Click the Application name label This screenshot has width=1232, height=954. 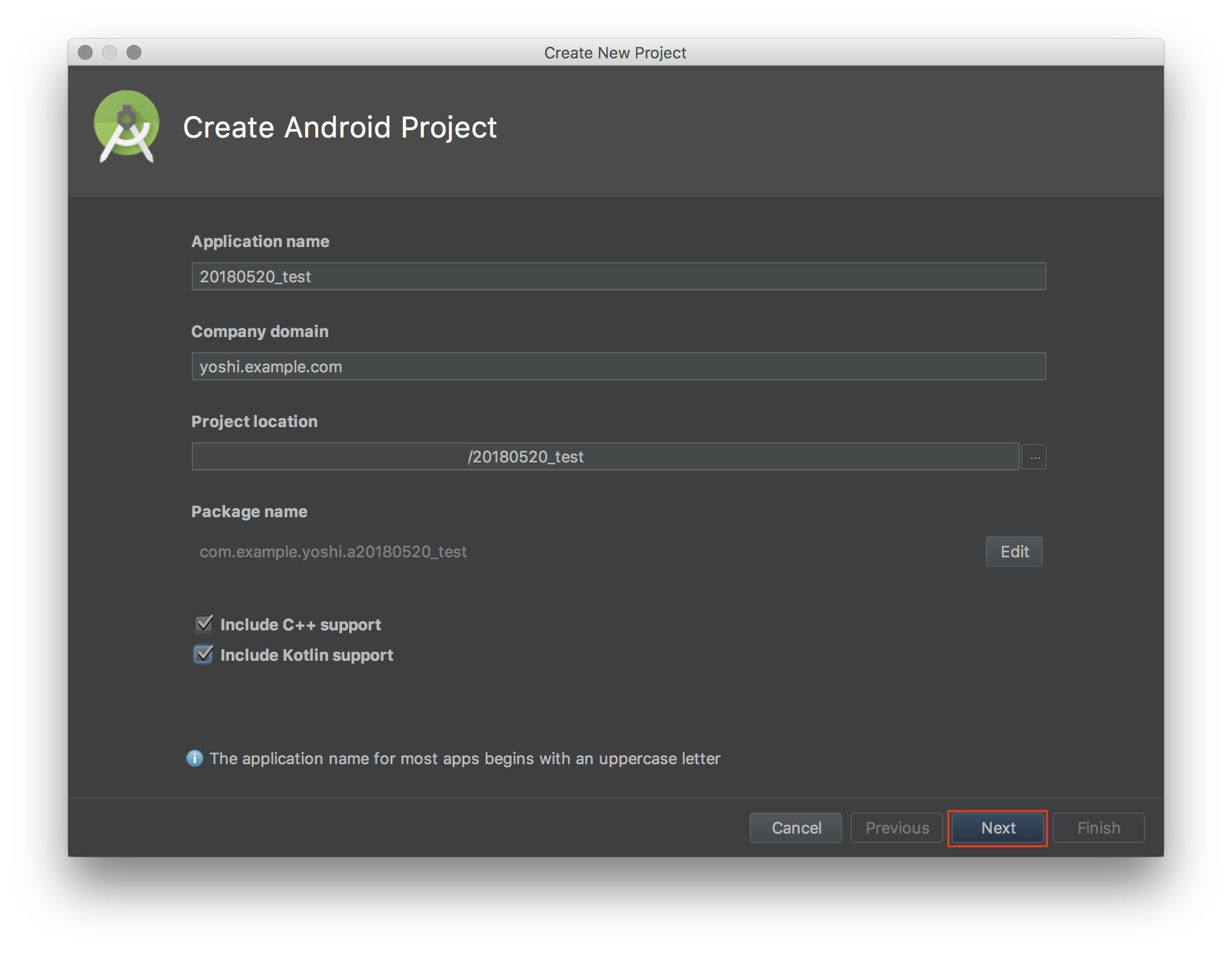[260, 242]
